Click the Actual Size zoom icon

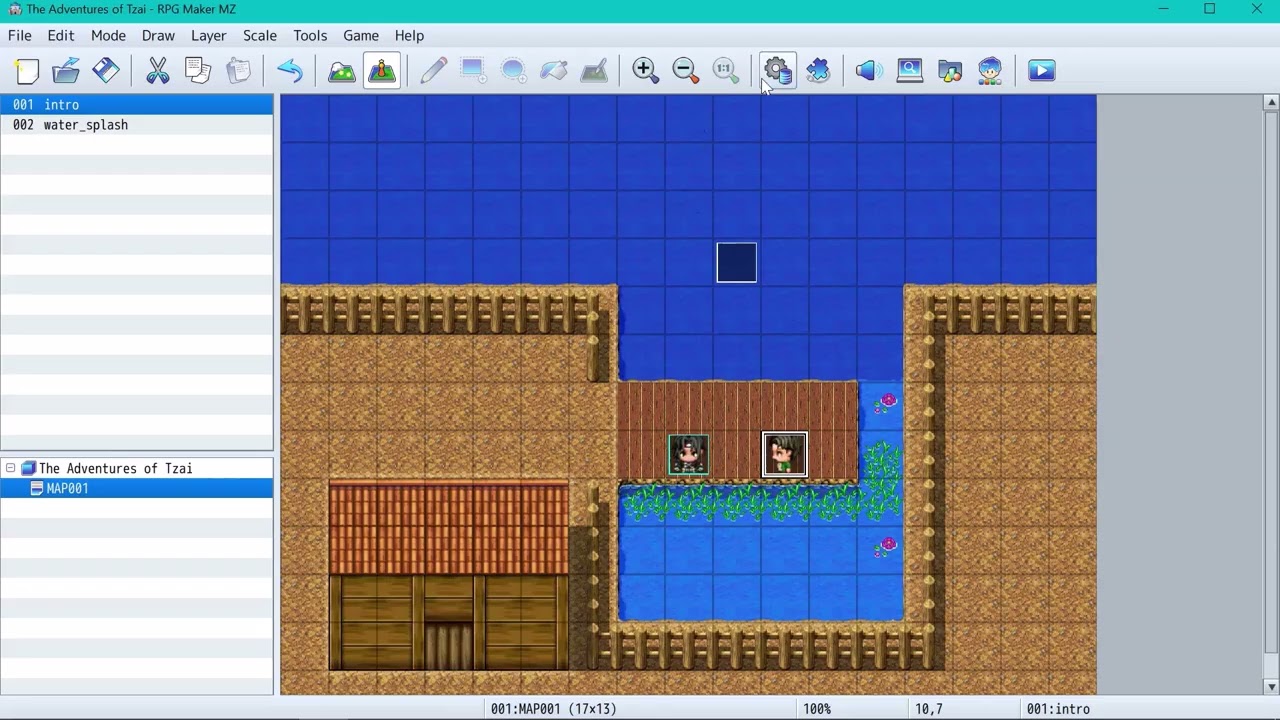726,71
